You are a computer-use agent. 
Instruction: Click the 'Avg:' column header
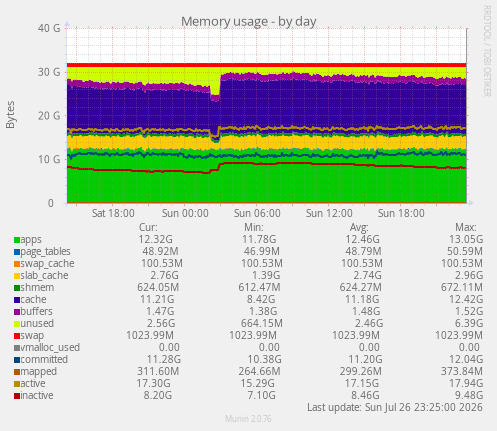[x=359, y=228]
